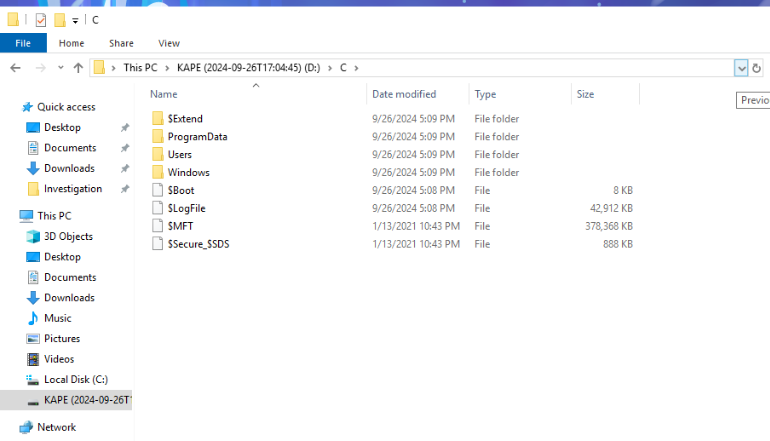770x441 pixels.
Task: Open the Recent locations dropdown arrow
Action: [x=60, y=68]
